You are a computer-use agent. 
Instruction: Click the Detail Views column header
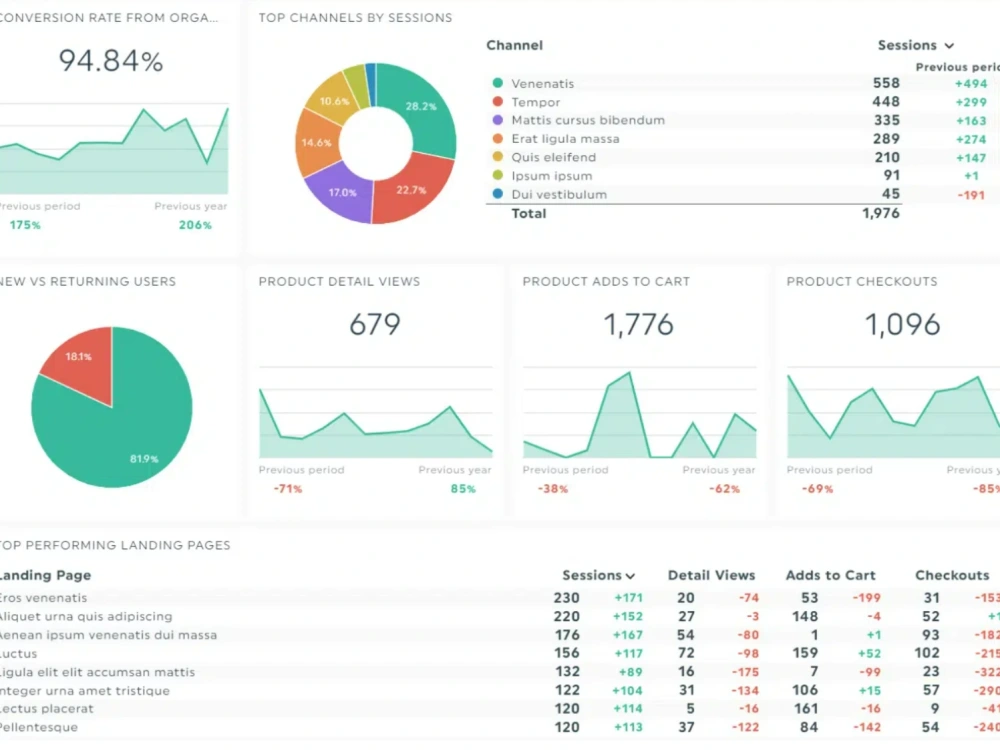[711, 576]
